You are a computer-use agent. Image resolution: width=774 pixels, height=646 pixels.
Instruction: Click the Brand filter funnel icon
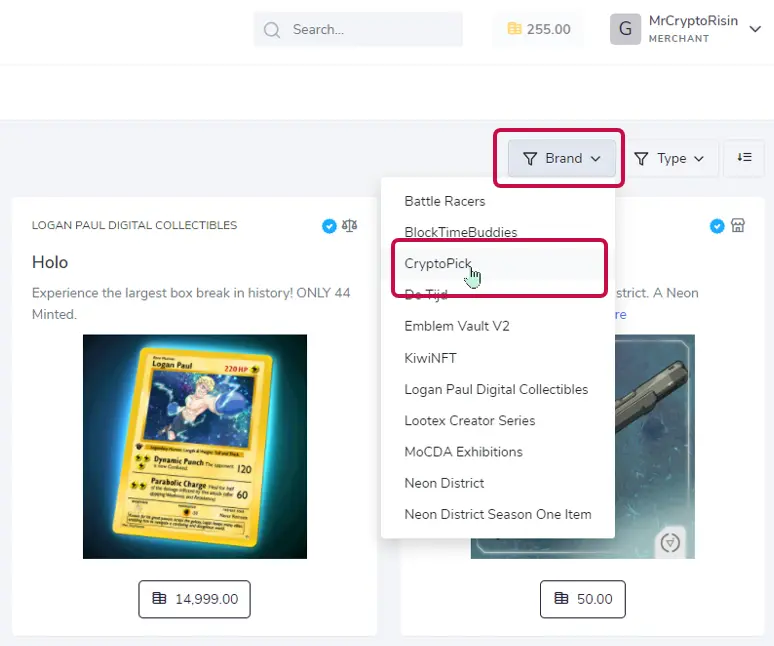coord(530,158)
